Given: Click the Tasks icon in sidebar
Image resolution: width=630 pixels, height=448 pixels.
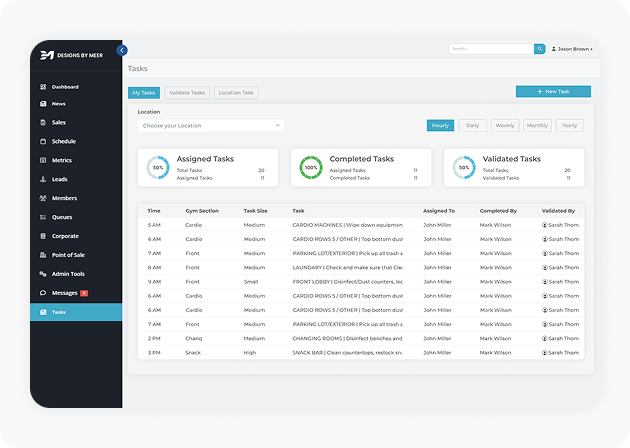Looking at the screenshot, I should click(43, 312).
